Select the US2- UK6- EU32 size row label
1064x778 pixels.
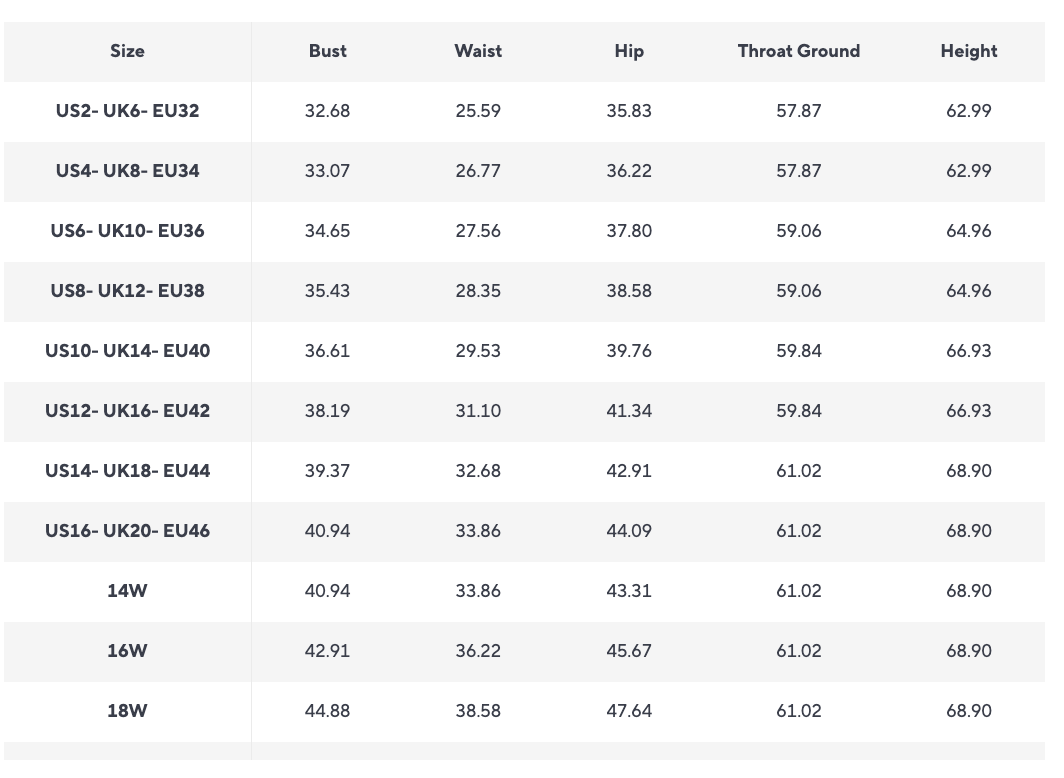[127, 111]
